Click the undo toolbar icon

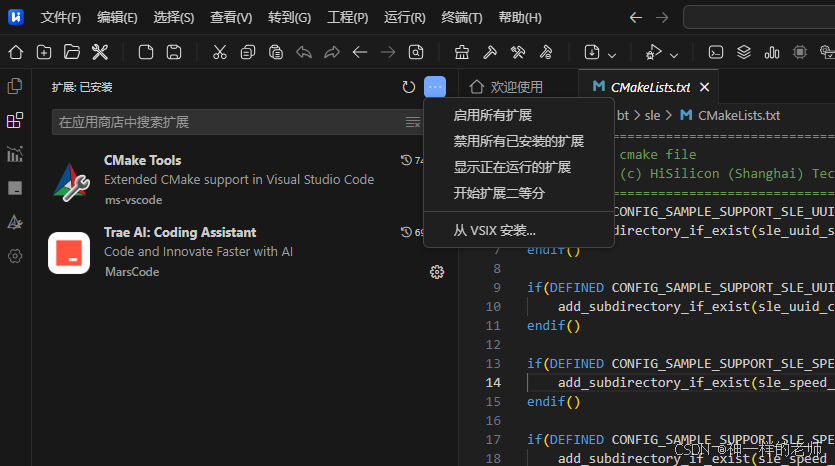(304, 52)
